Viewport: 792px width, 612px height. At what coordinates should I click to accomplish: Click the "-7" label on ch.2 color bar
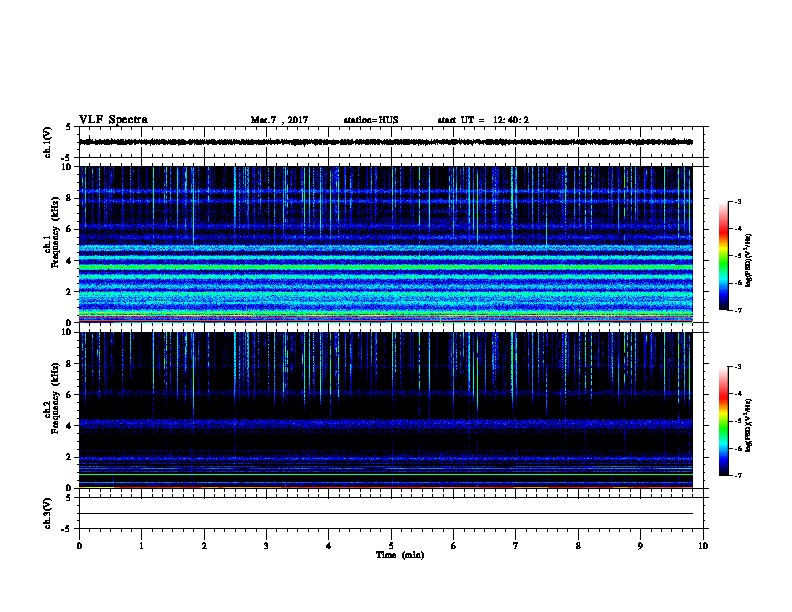(x=737, y=475)
